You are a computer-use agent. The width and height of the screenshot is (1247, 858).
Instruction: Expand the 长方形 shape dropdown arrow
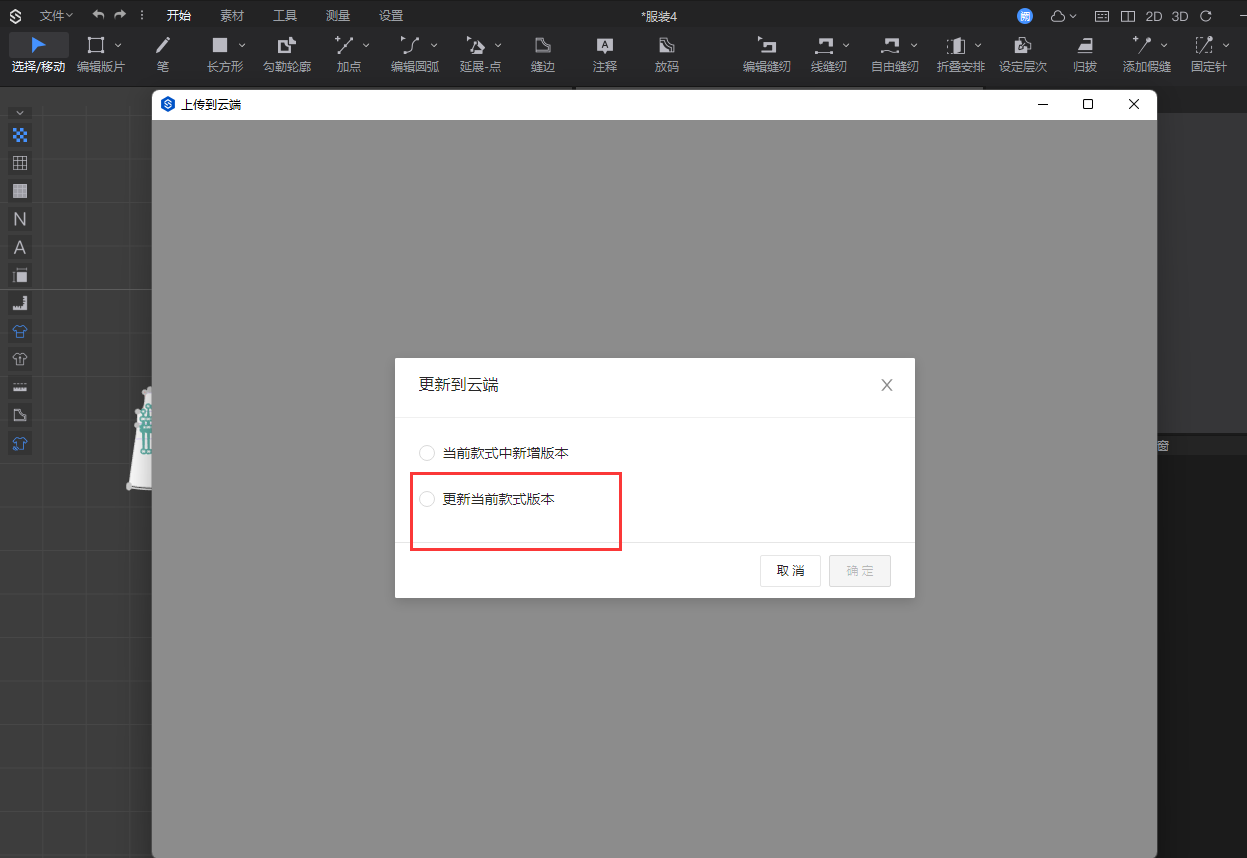point(242,45)
